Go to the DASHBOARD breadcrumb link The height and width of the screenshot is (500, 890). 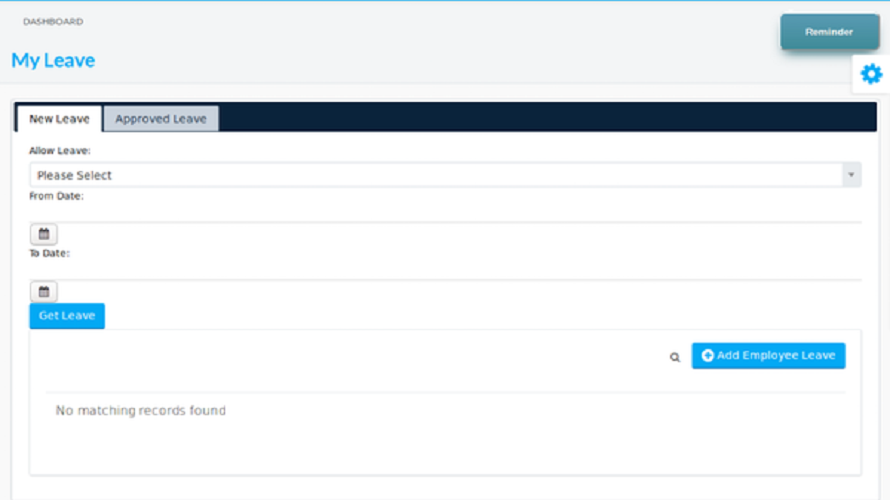pyautogui.click(x=53, y=22)
